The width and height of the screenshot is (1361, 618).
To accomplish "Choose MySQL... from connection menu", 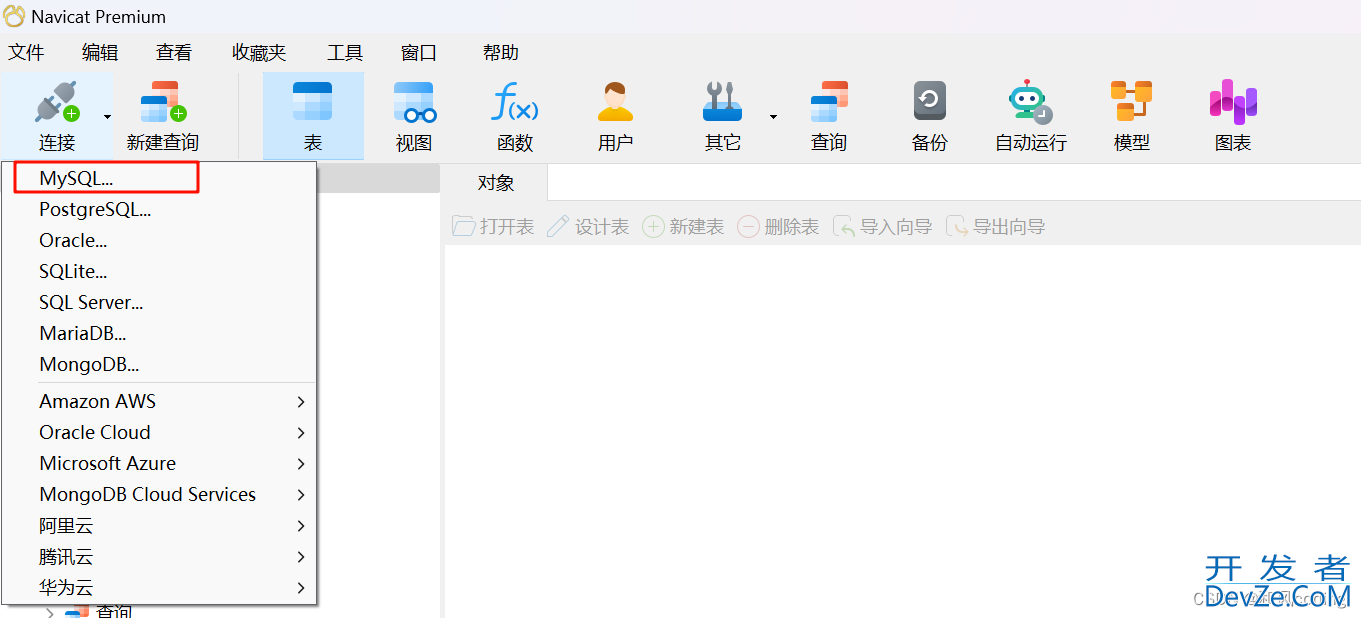I will (159, 178).
